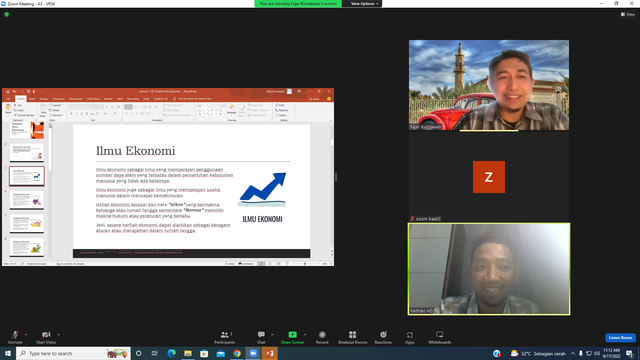
Task: Click Find in the Editing group
Action: (280, 105)
